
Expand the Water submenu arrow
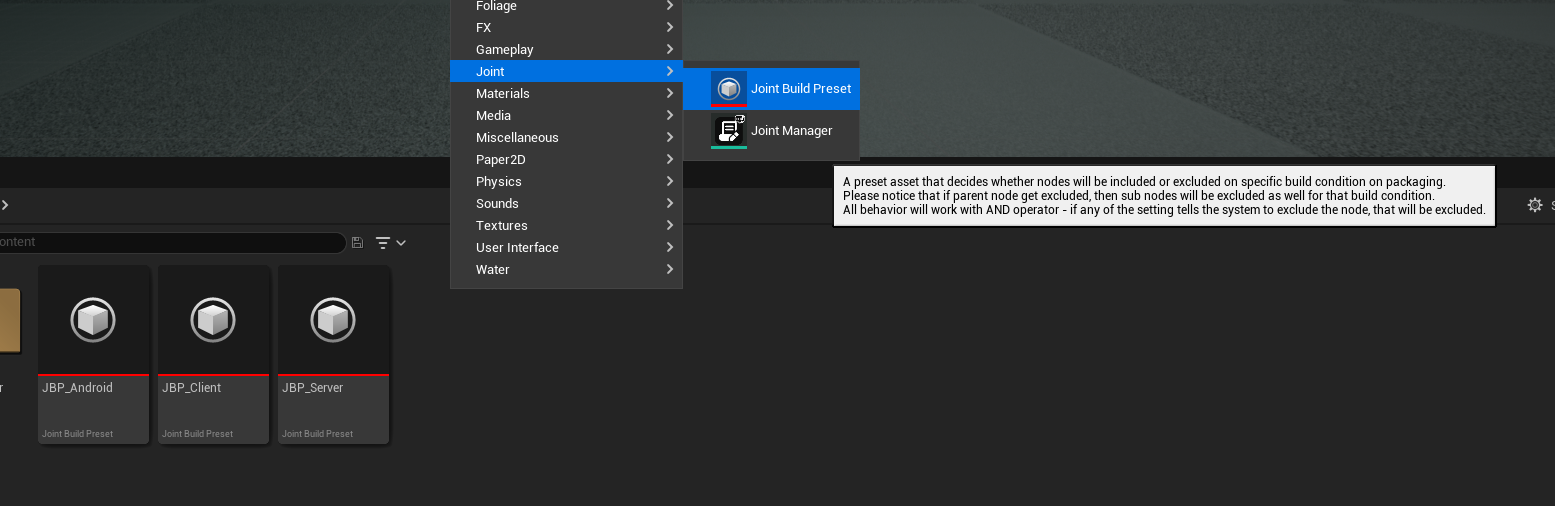[669, 269]
